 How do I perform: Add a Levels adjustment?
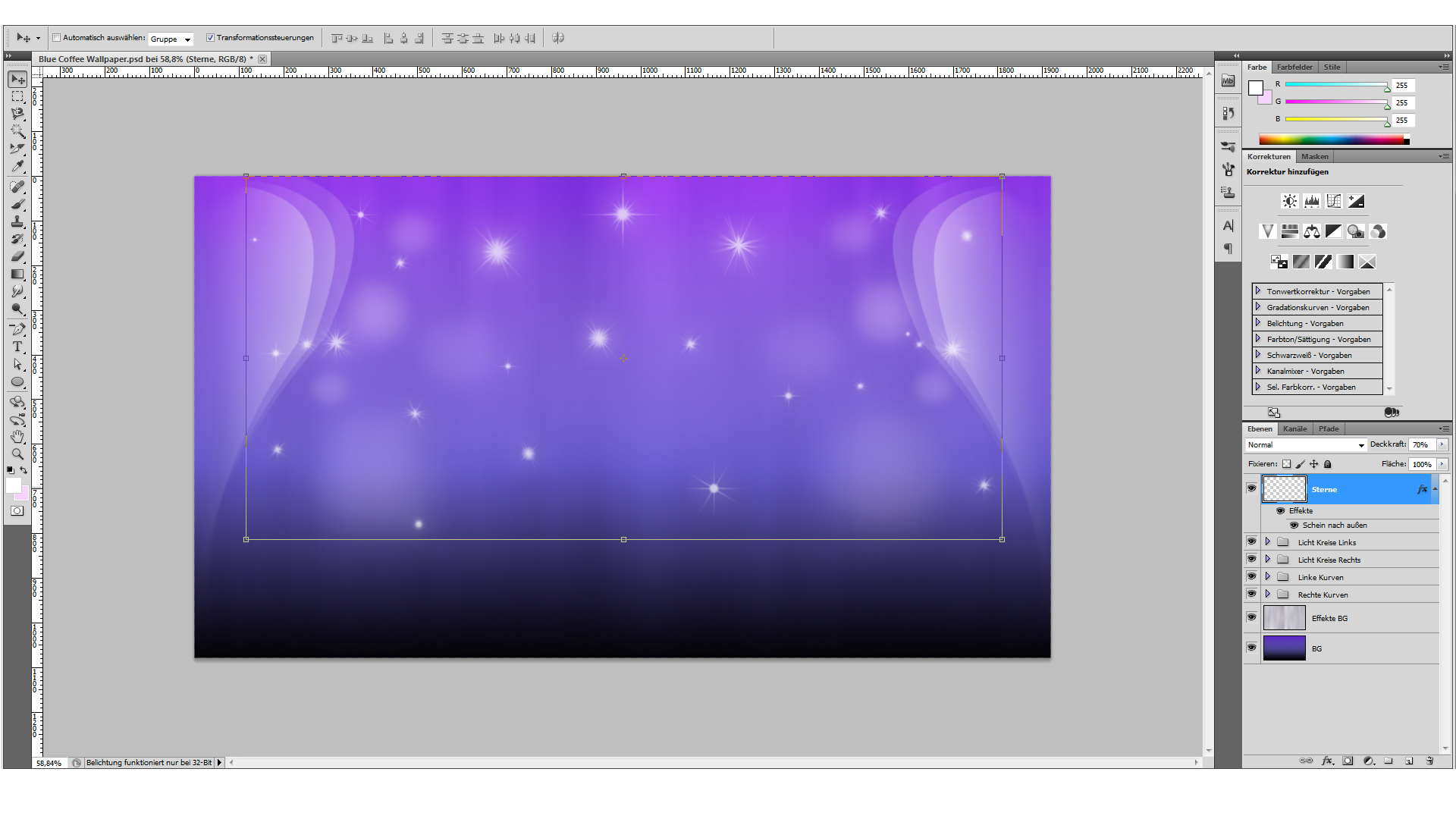(1311, 201)
